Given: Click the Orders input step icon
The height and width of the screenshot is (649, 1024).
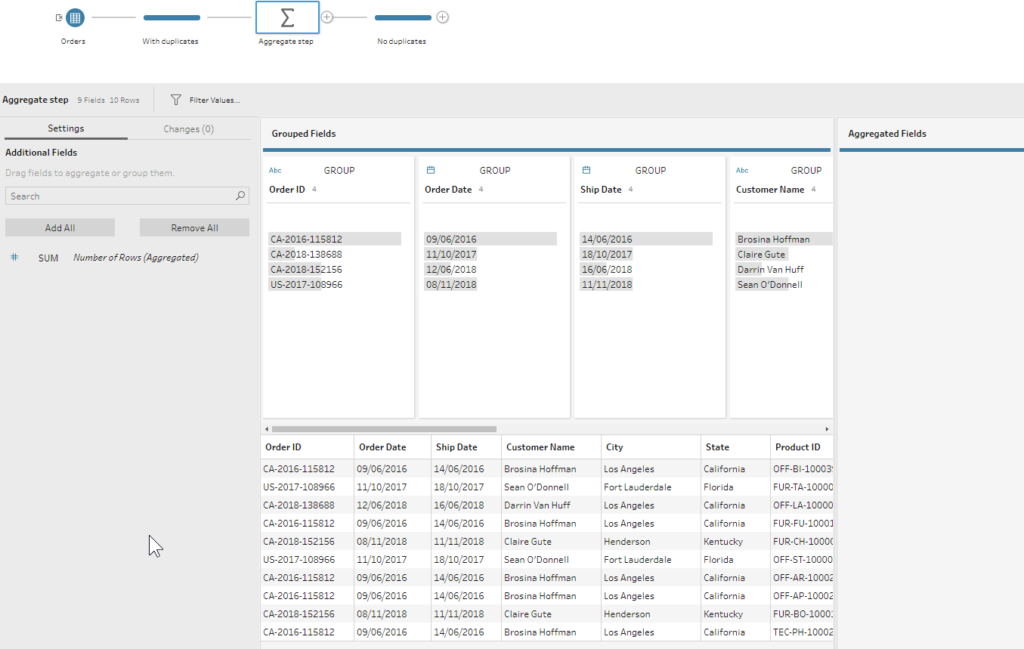Looking at the screenshot, I should point(75,18).
